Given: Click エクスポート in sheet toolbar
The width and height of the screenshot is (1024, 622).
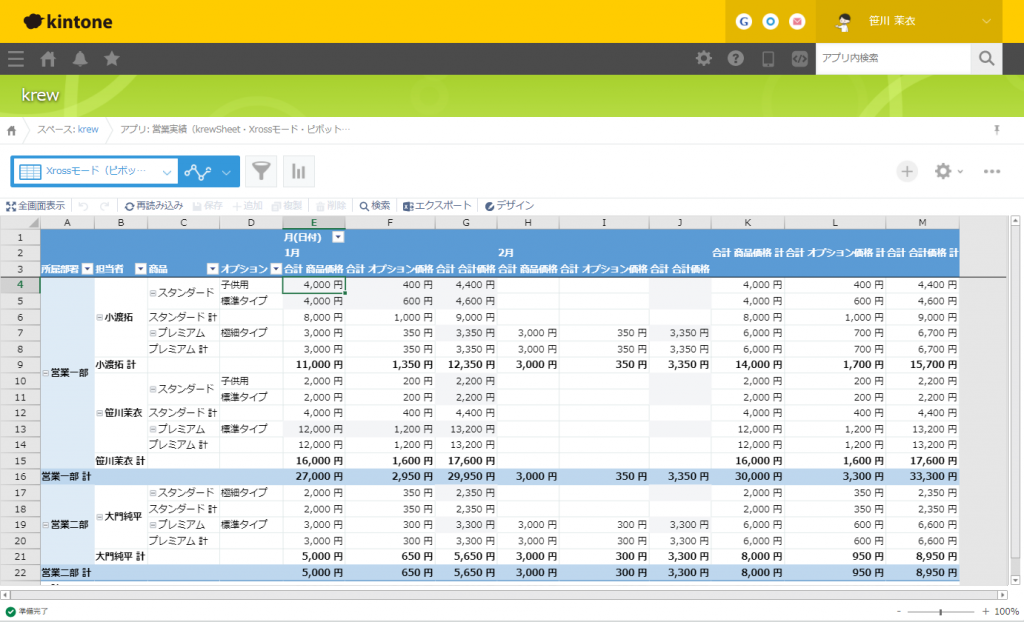Looking at the screenshot, I should pyautogui.click(x=437, y=206).
